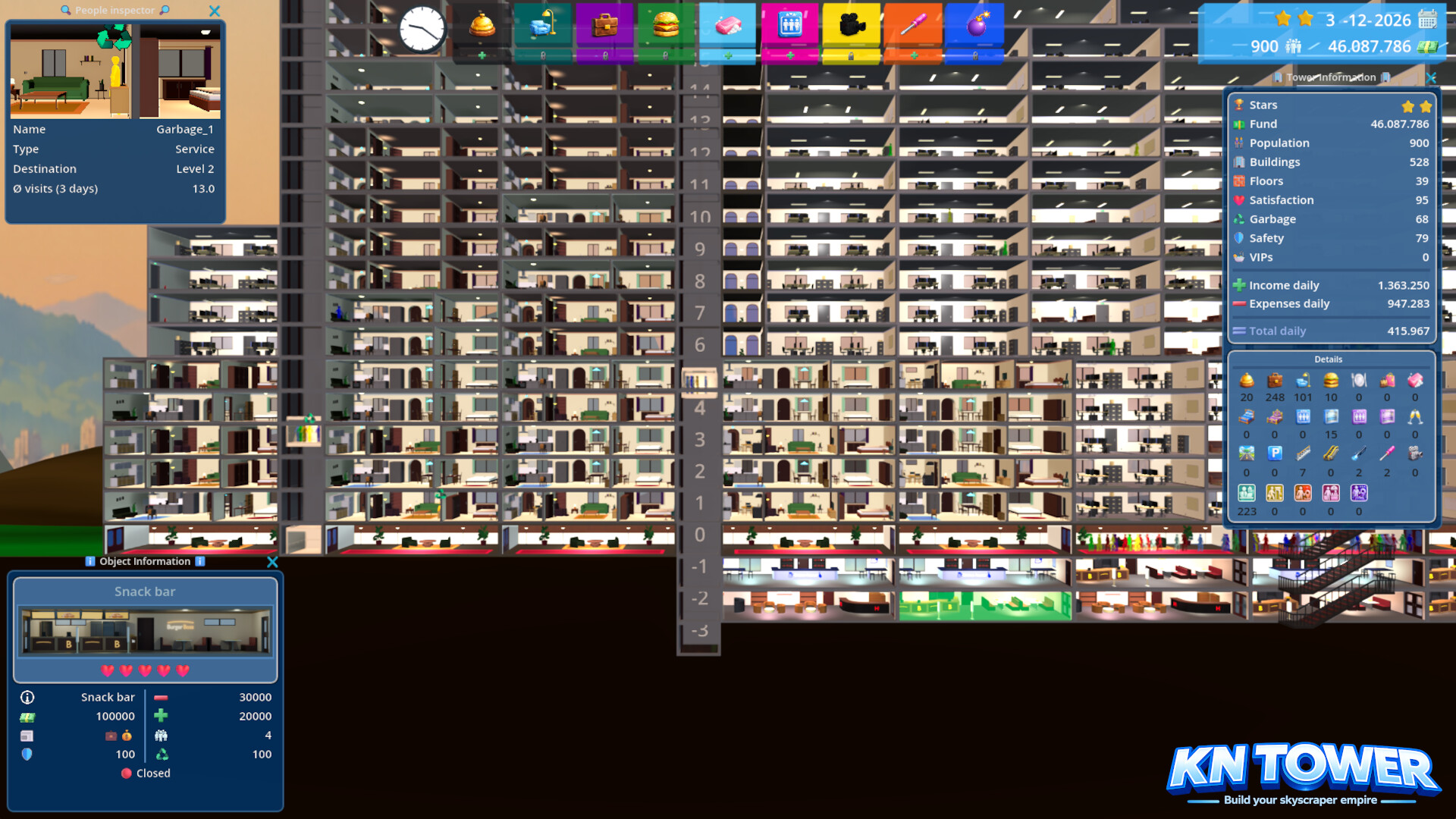1456x819 pixels.
Task: Choose the burger food build category
Action: click(666, 27)
